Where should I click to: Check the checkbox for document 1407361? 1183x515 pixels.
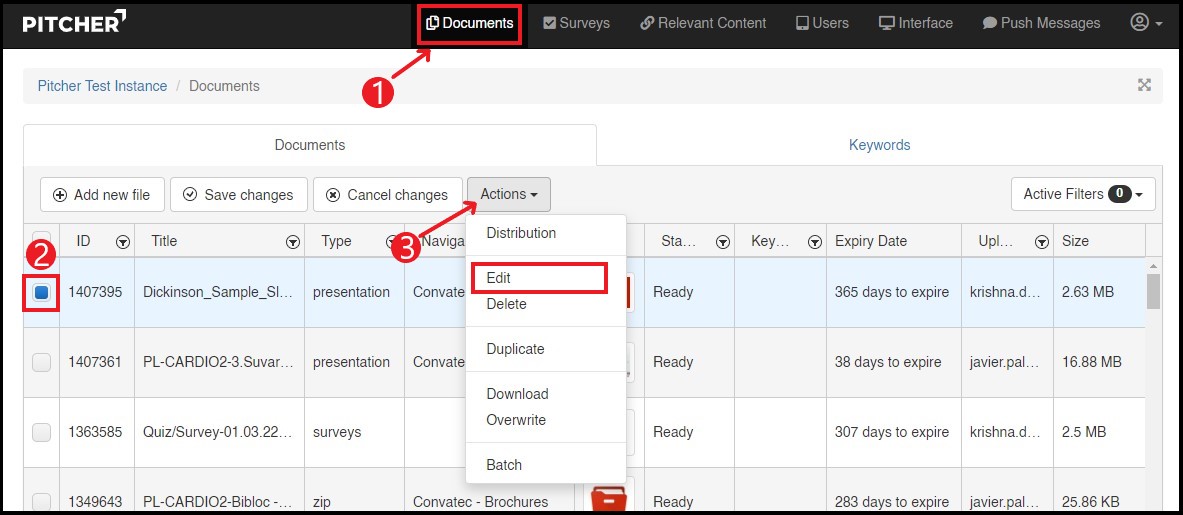(x=42, y=362)
